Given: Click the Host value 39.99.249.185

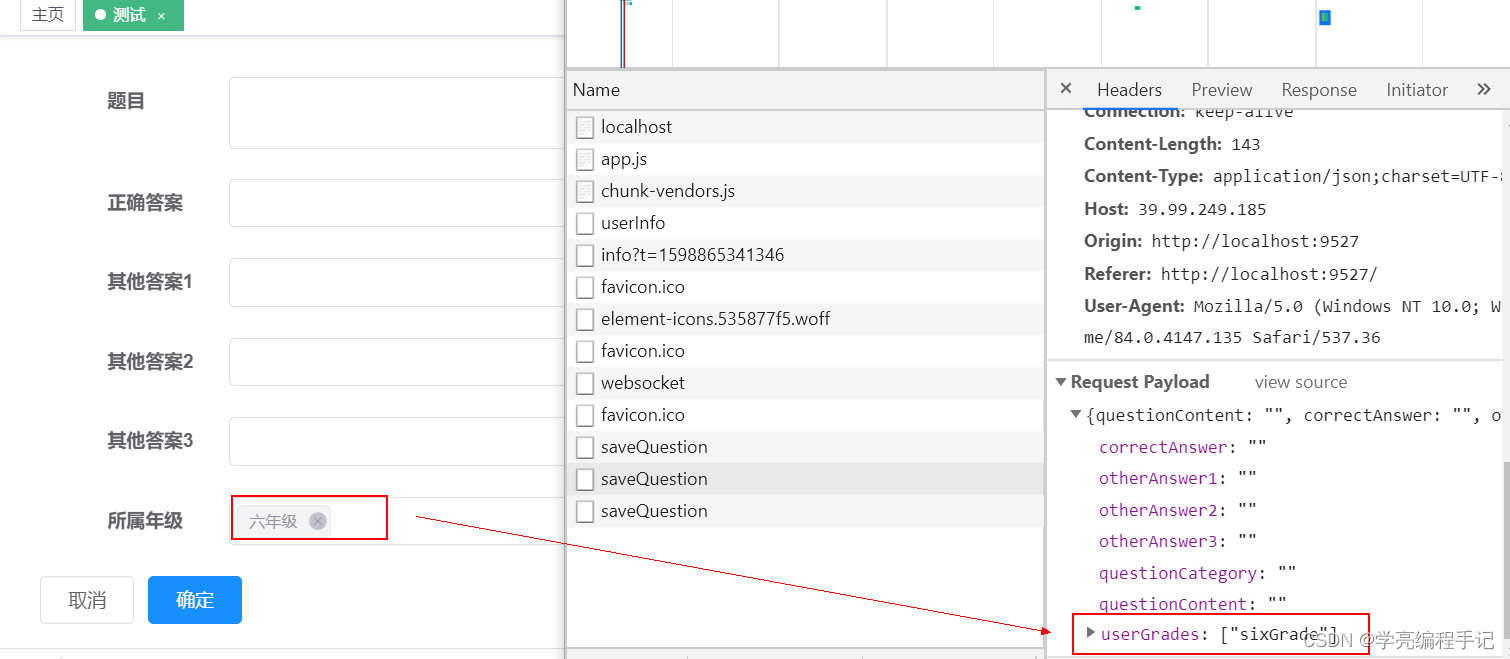Looking at the screenshot, I should pyautogui.click(x=1201, y=210).
